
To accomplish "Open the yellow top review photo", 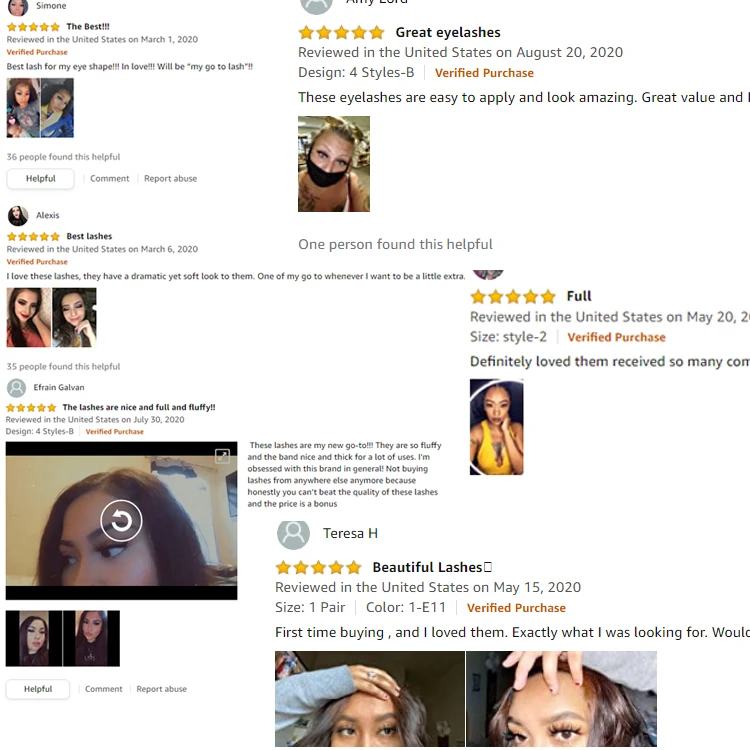I will pyautogui.click(x=496, y=427).
